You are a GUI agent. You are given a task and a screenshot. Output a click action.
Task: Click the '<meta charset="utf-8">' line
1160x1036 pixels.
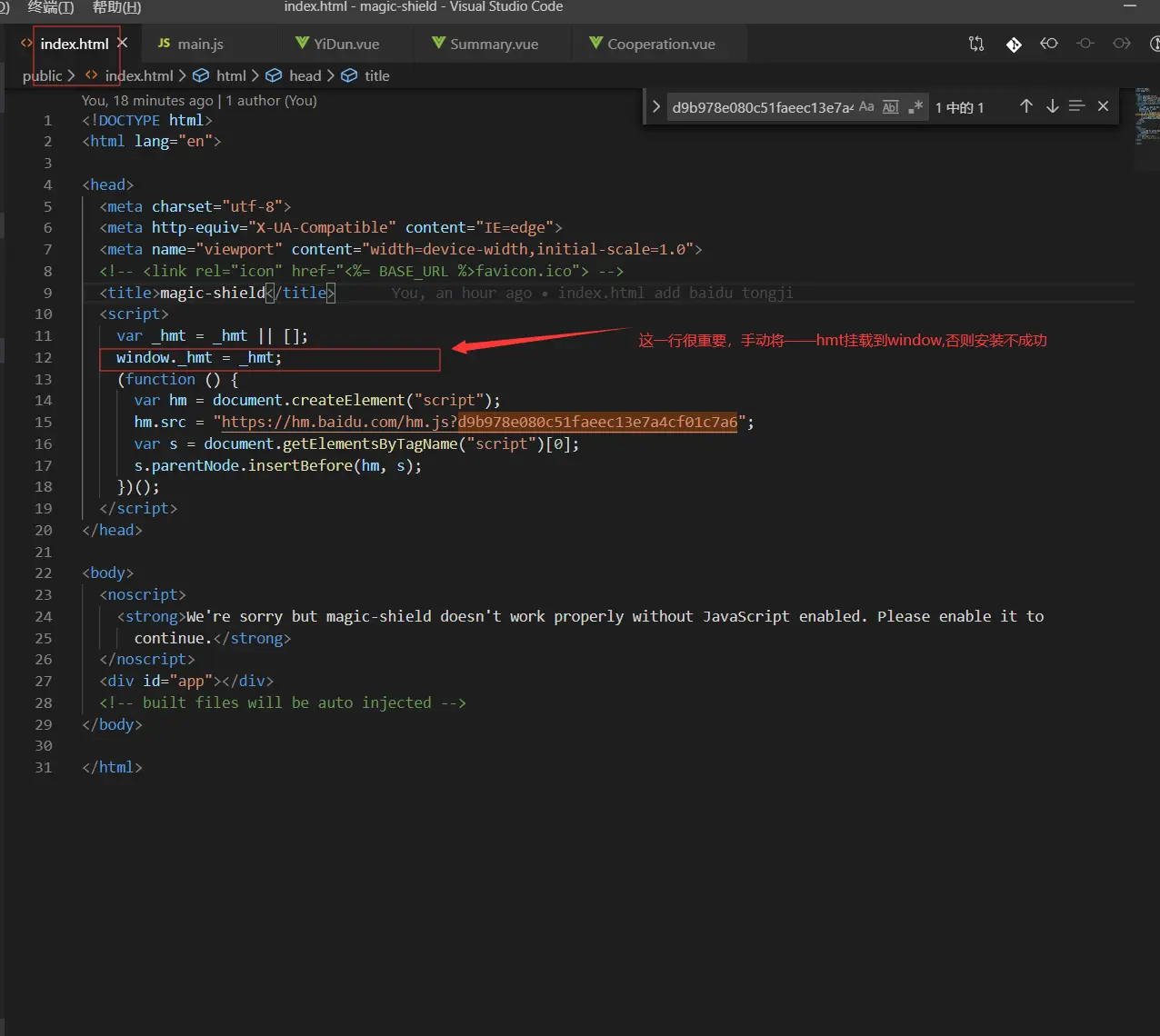195,206
